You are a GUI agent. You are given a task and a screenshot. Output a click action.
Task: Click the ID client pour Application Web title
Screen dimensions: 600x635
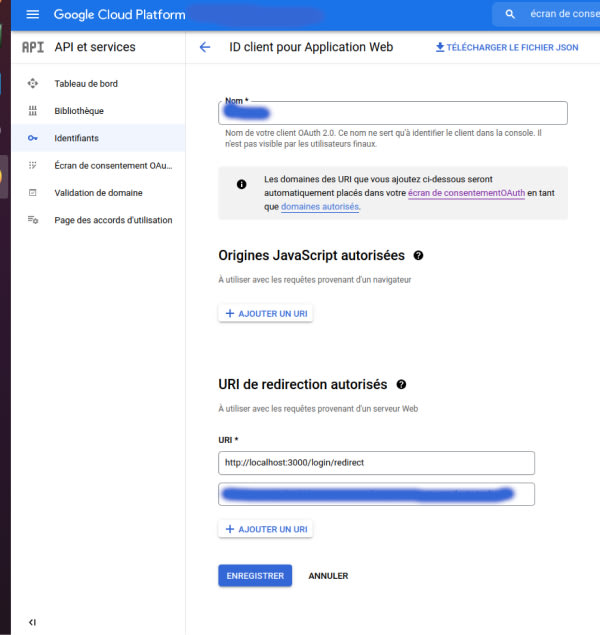[311, 47]
